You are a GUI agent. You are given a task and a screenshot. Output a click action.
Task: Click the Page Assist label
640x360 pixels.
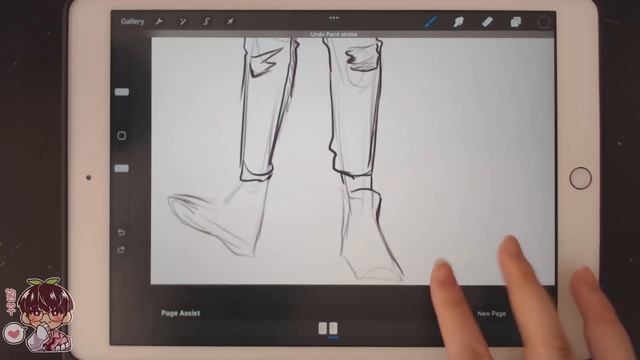click(180, 313)
